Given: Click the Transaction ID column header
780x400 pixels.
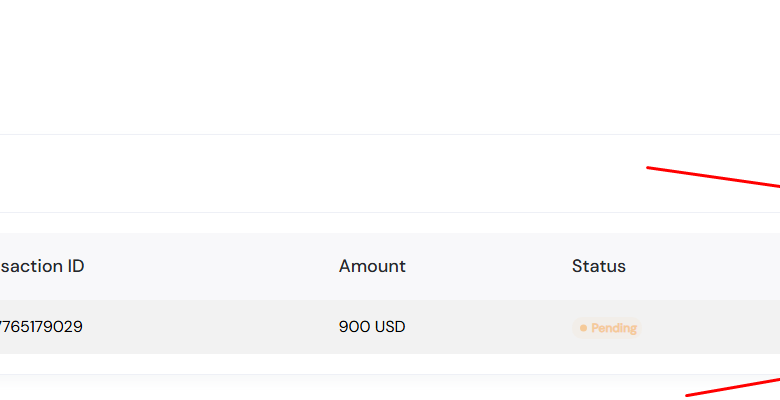Looking at the screenshot, I should click(42, 266).
